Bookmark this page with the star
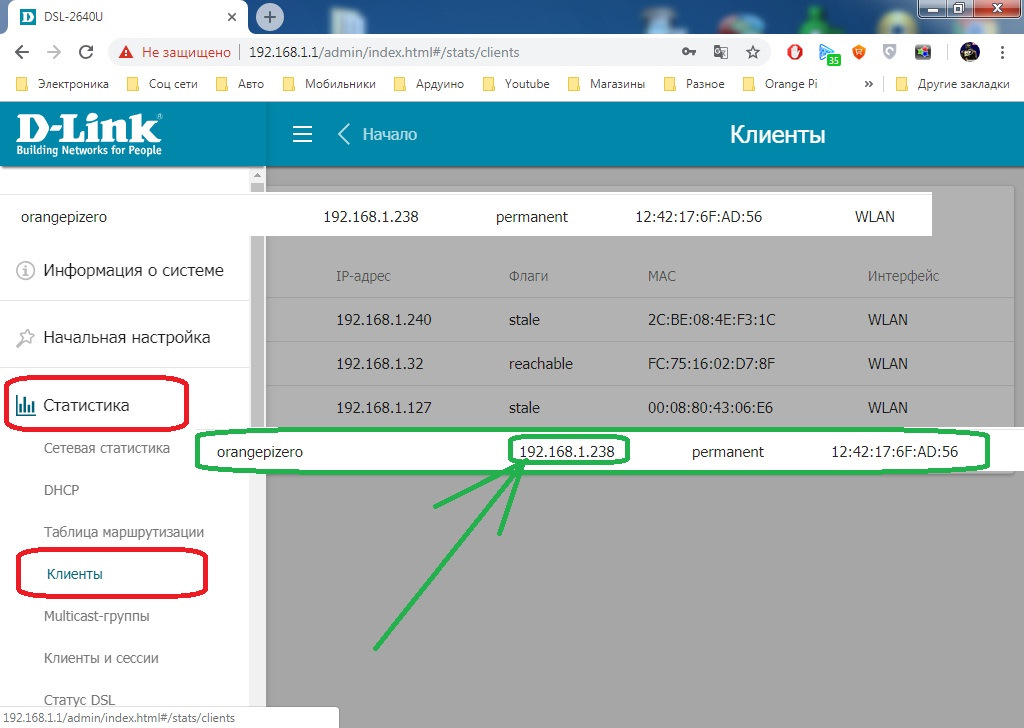The image size is (1024, 728). point(753,52)
